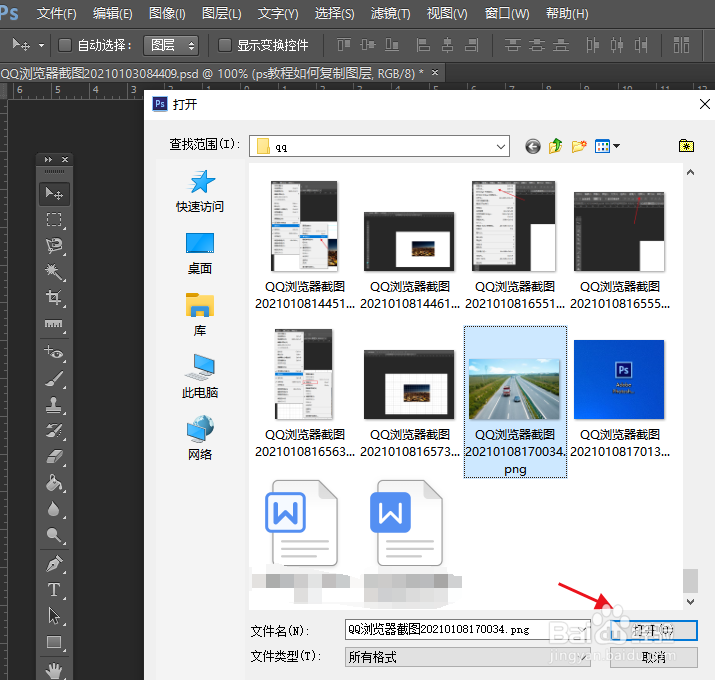Open the 图层 auto-select target dropdown
This screenshot has height=680, width=715.
pyautogui.click(x=171, y=45)
